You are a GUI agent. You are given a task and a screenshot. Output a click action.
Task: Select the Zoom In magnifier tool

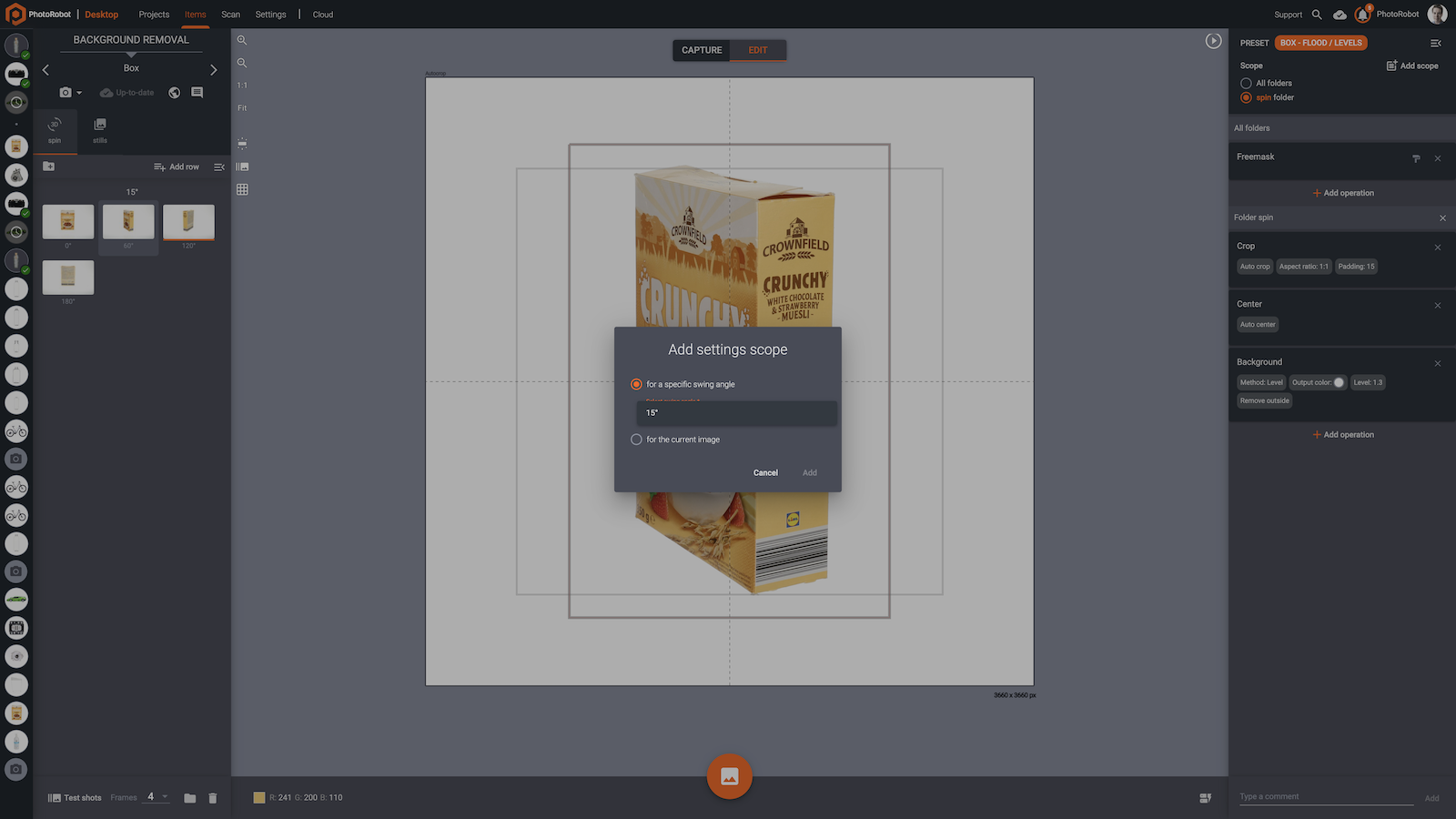pyautogui.click(x=241, y=40)
